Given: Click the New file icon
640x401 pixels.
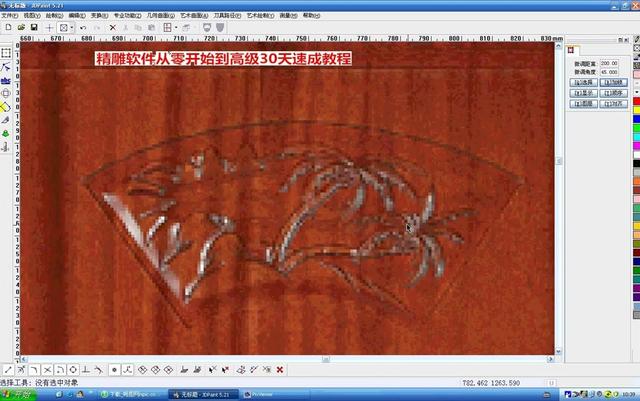Looking at the screenshot, I should [7, 27].
